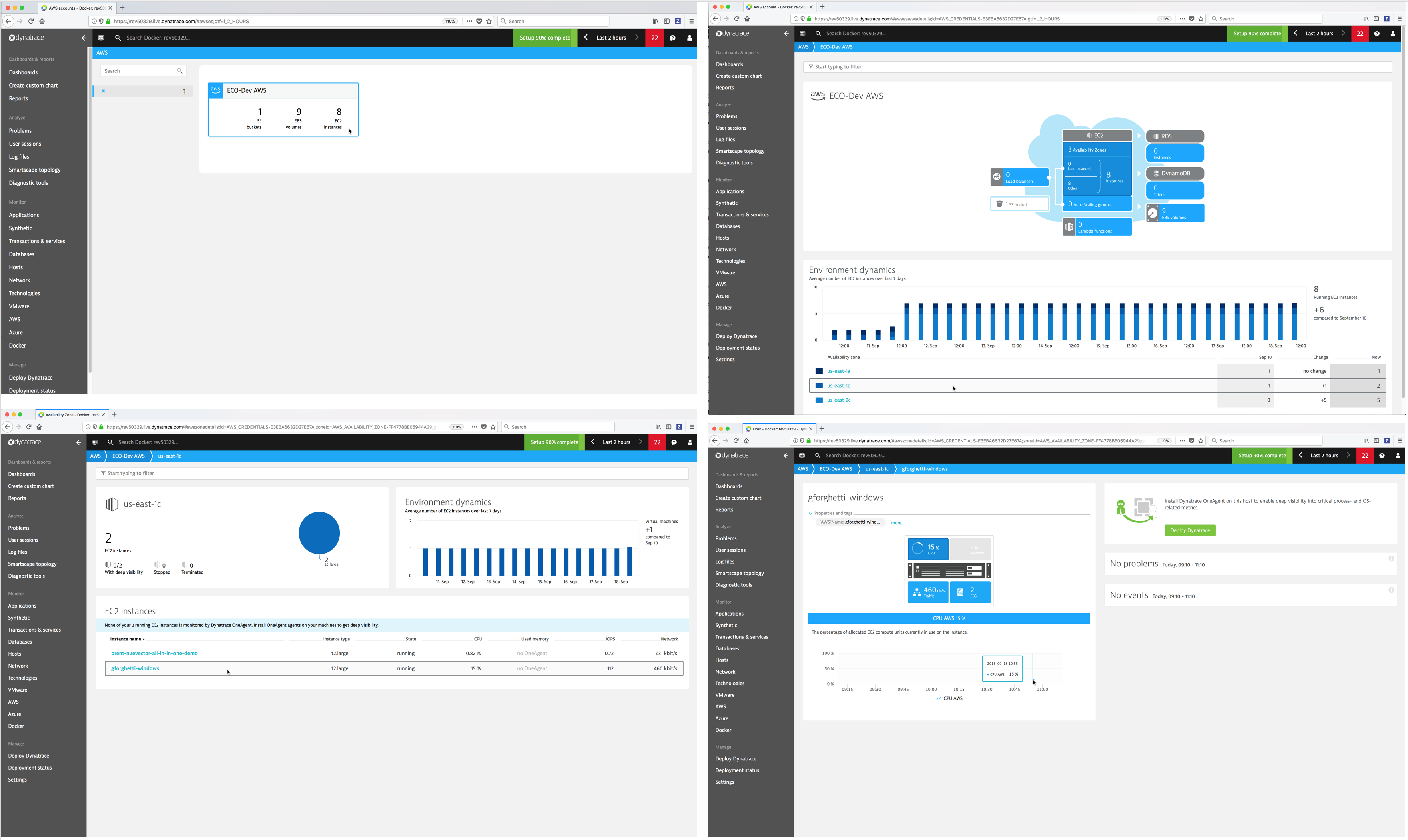Focus filter field in Availability Zone window

point(392,474)
